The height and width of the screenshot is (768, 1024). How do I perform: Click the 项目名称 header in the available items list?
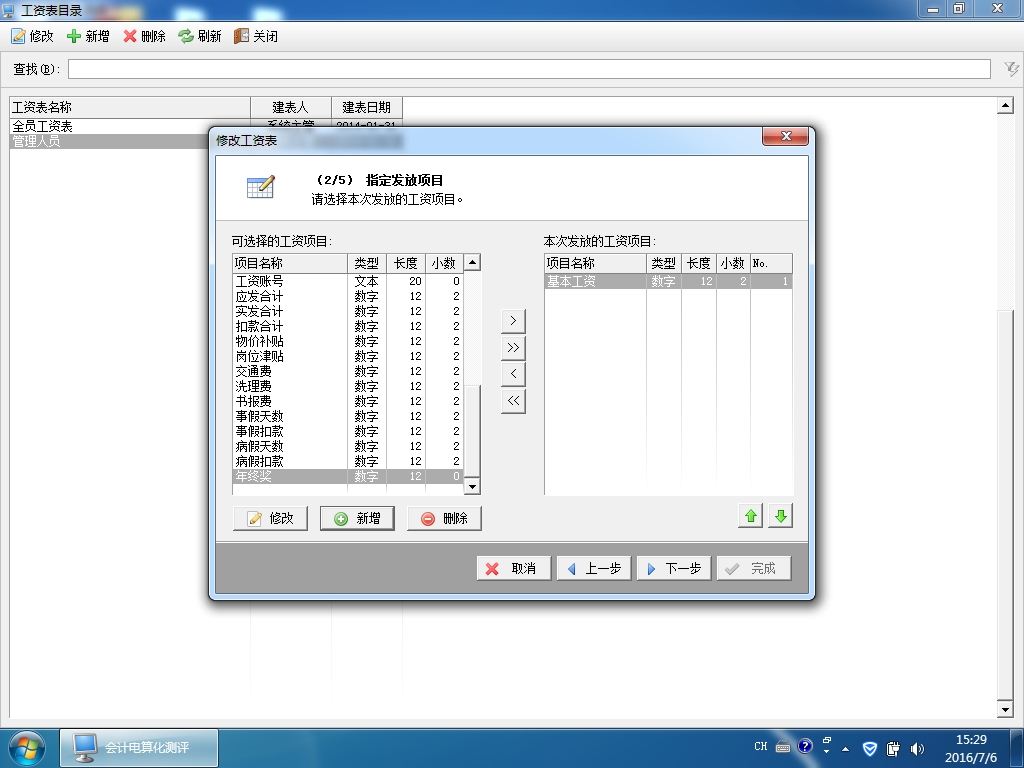(290, 263)
